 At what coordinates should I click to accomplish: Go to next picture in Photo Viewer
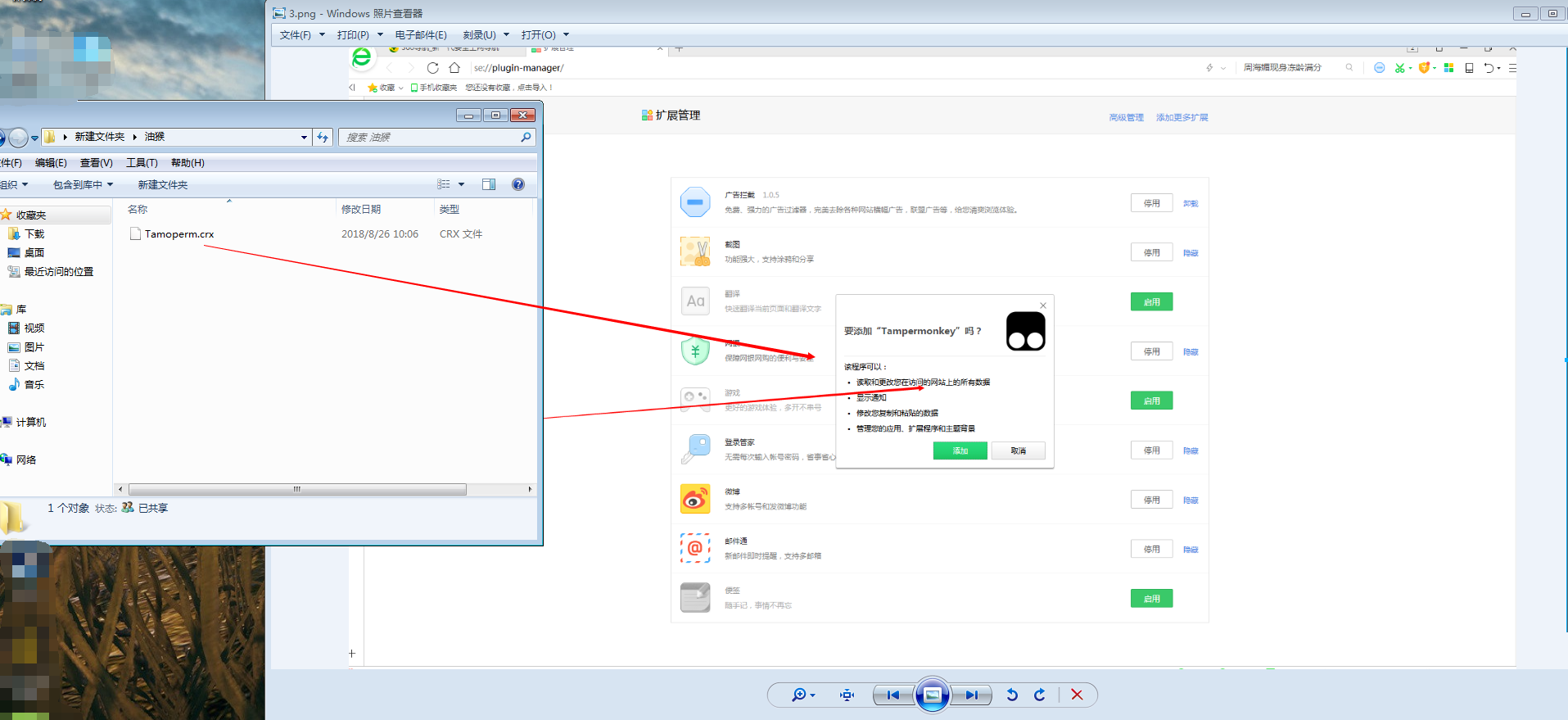pos(971,695)
